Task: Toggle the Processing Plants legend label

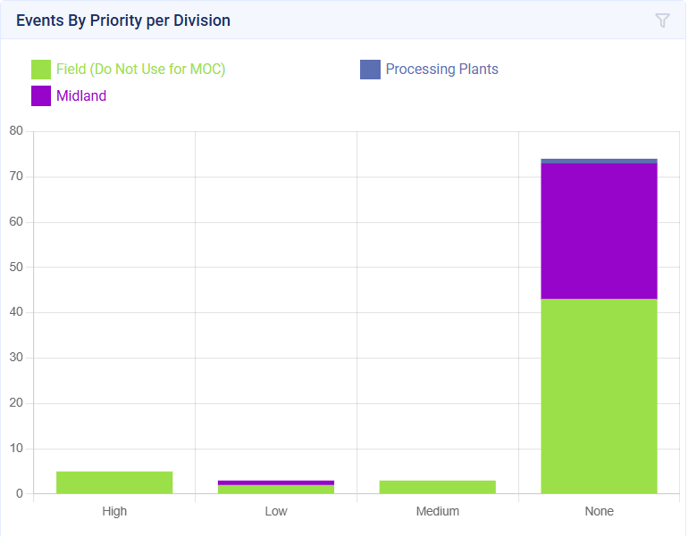Action: [x=441, y=69]
